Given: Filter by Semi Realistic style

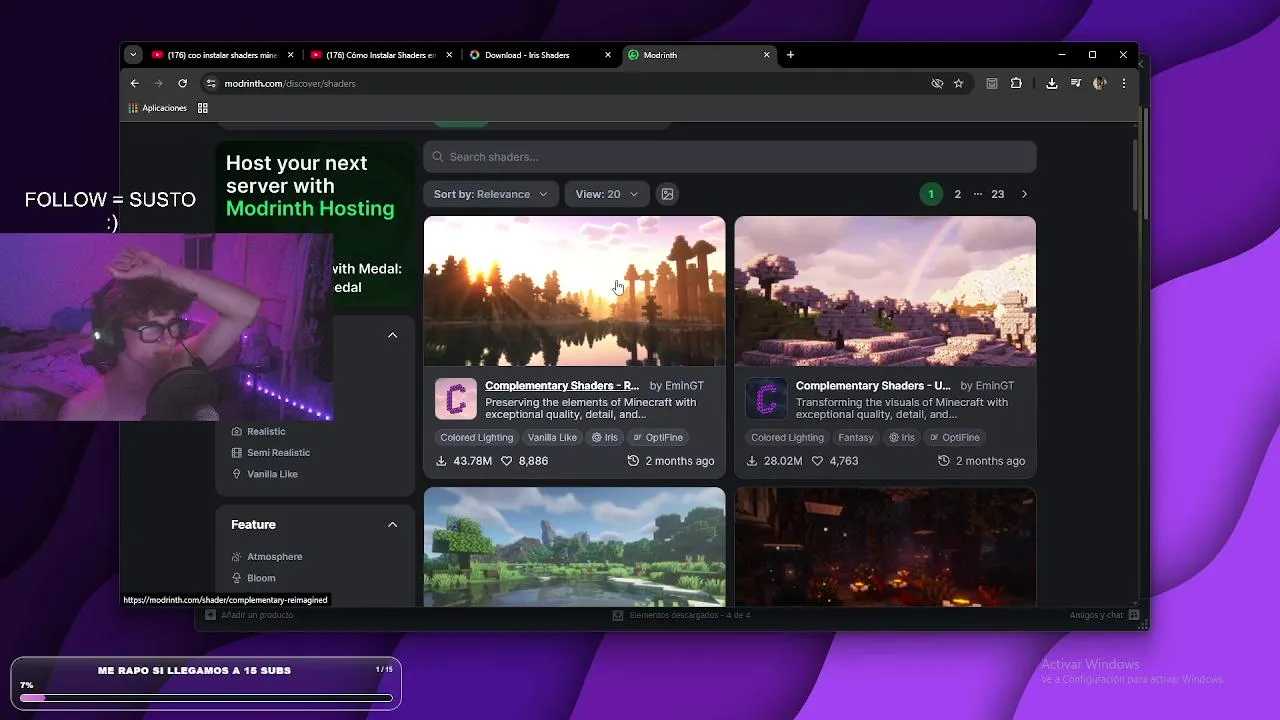Looking at the screenshot, I should point(270,453).
